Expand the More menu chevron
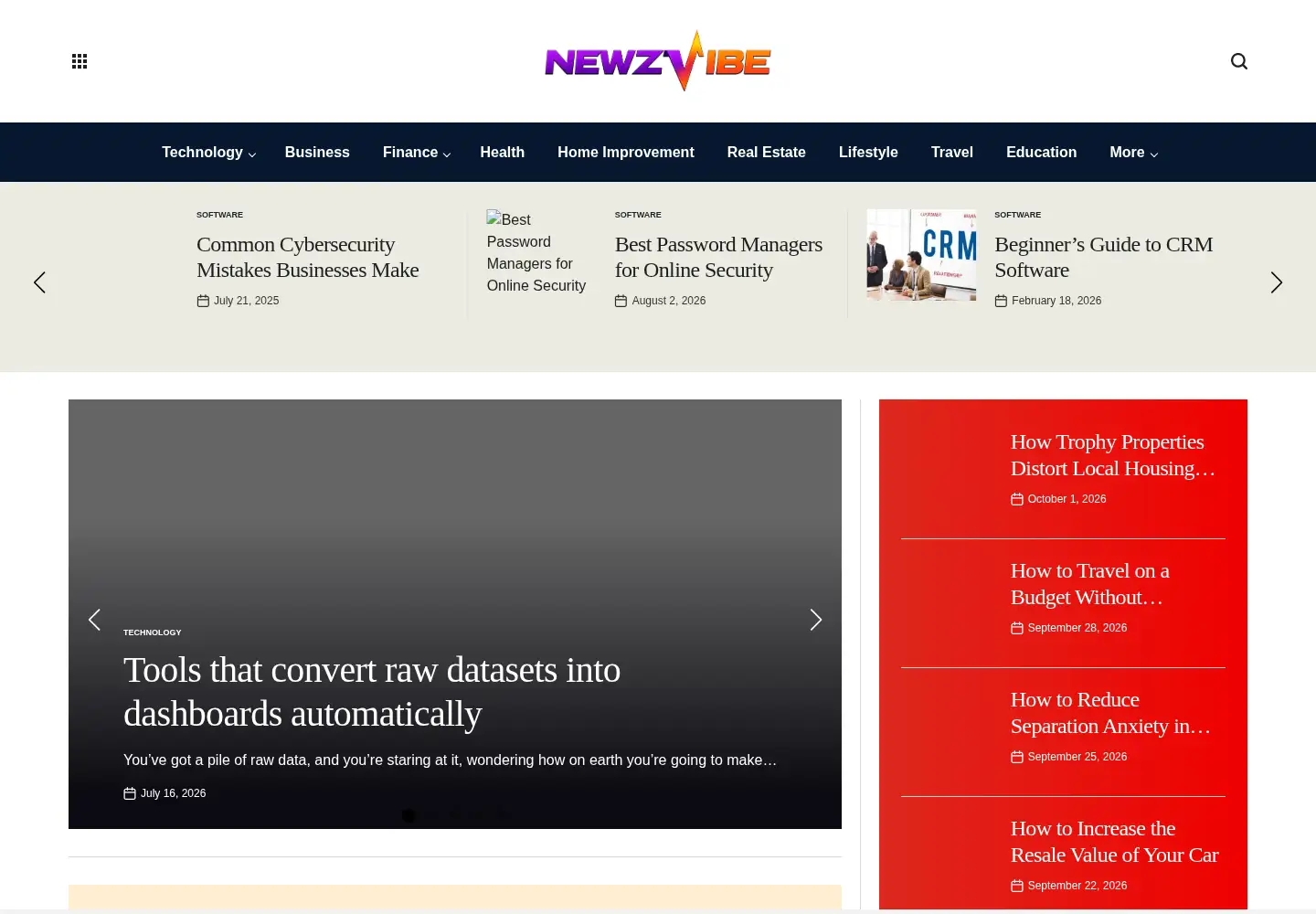The image size is (1316, 914). coord(1154,154)
